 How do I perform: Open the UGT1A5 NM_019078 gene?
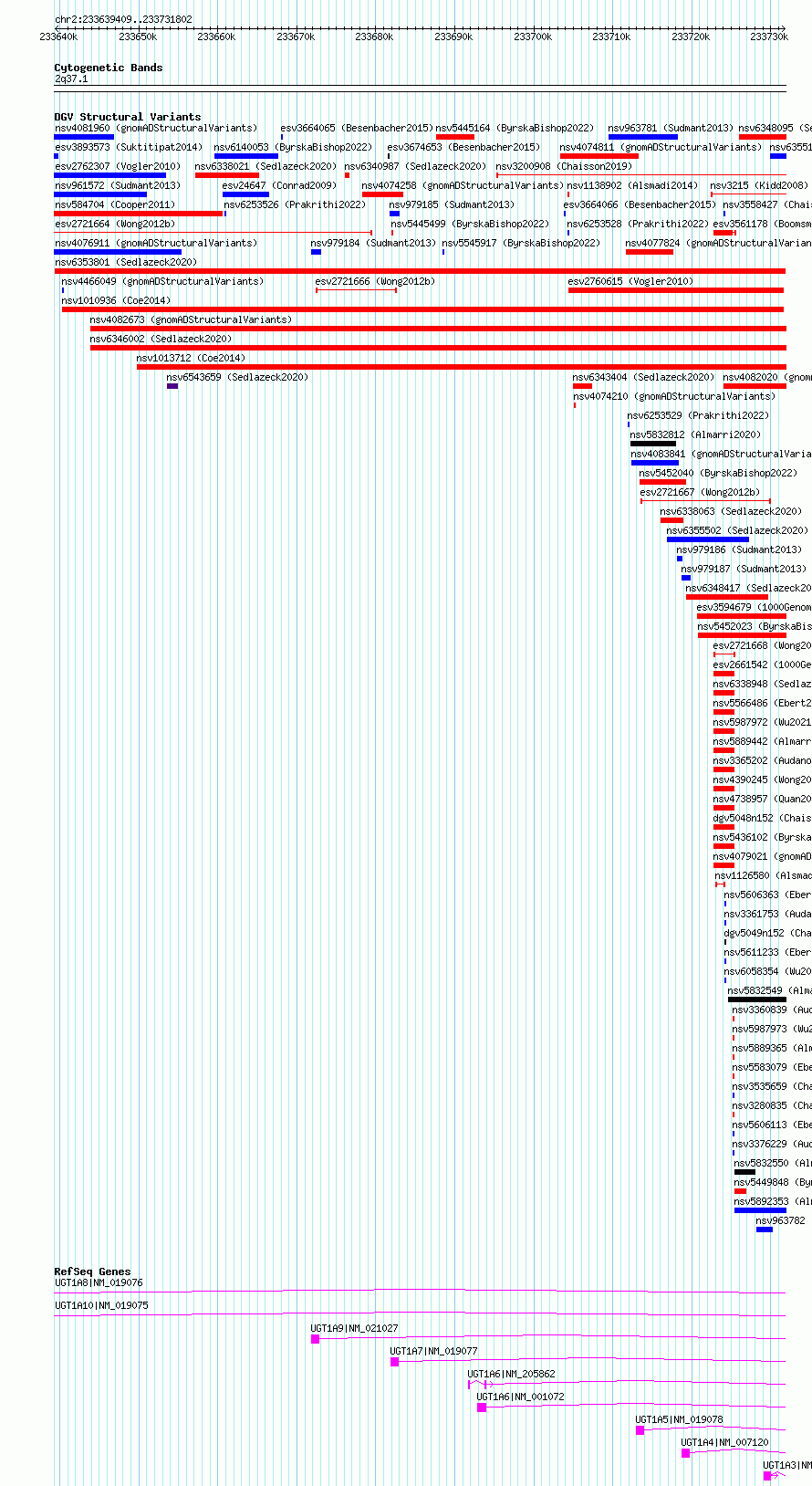click(680, 1419)
